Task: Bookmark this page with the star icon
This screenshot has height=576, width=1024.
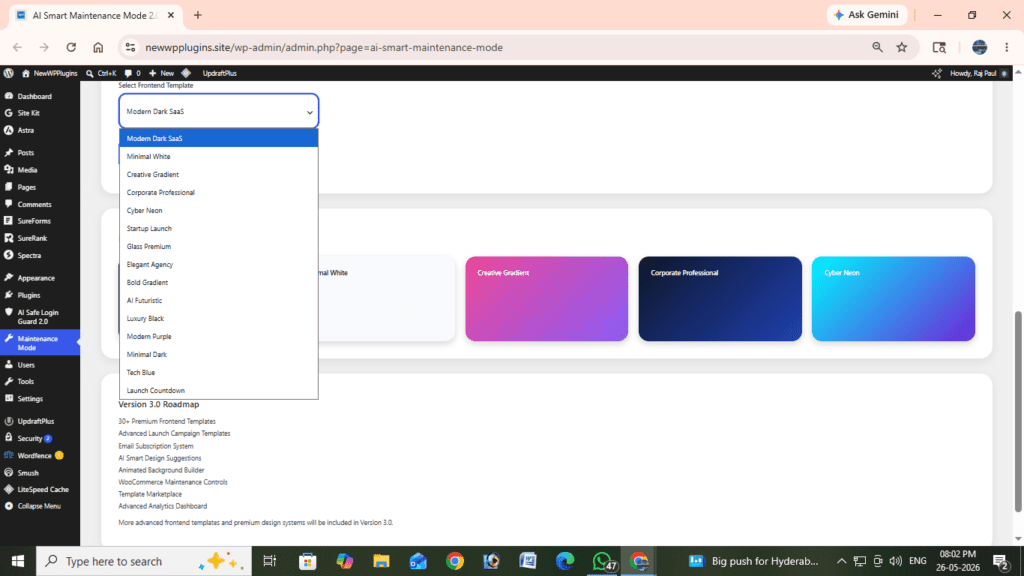Action: (x=902, y=47)
